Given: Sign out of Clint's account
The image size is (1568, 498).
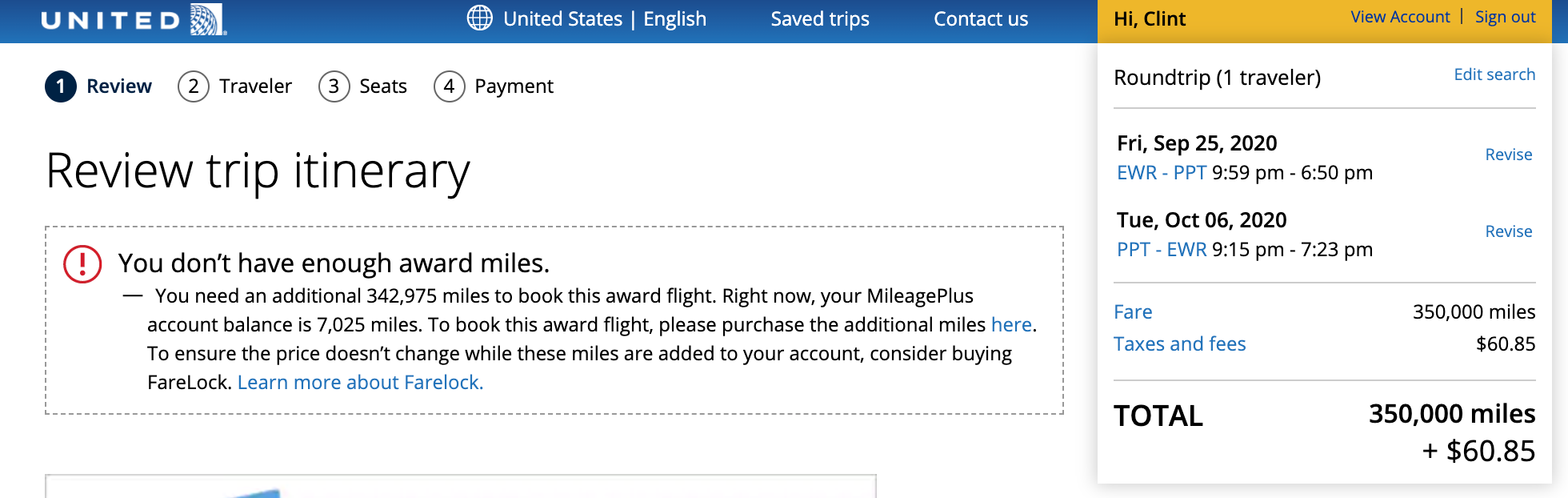Looking at the screenshot, I should coord(1505,17).
